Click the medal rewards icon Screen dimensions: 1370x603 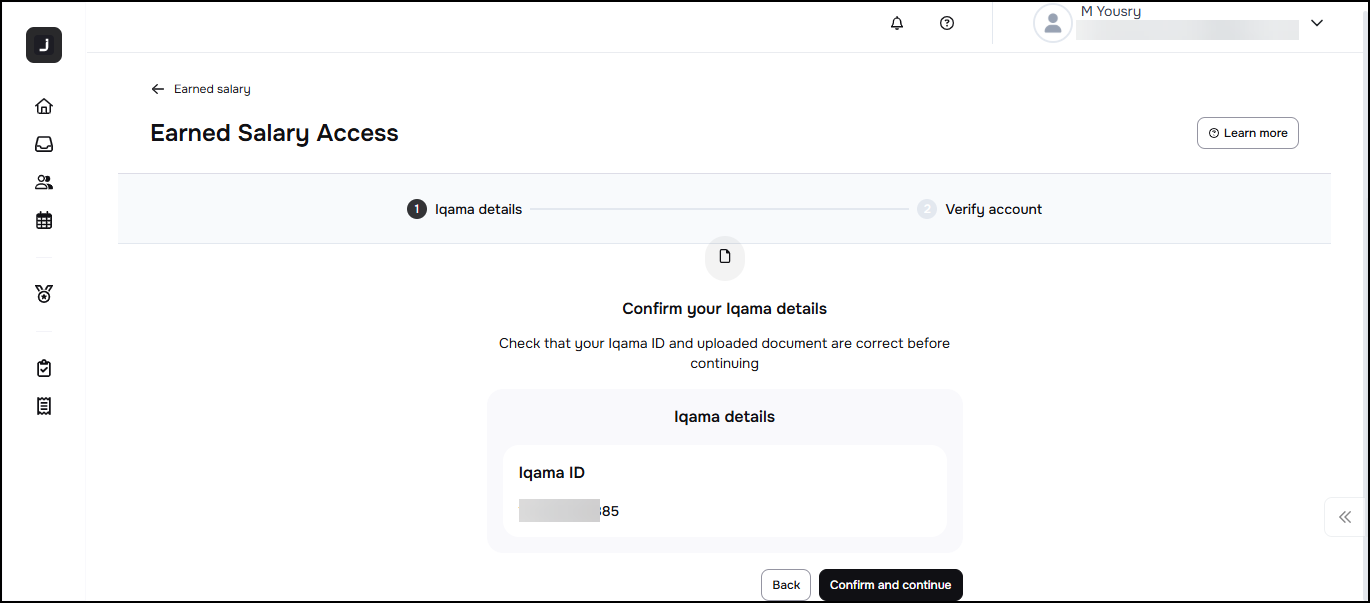[x=44, y=294]
